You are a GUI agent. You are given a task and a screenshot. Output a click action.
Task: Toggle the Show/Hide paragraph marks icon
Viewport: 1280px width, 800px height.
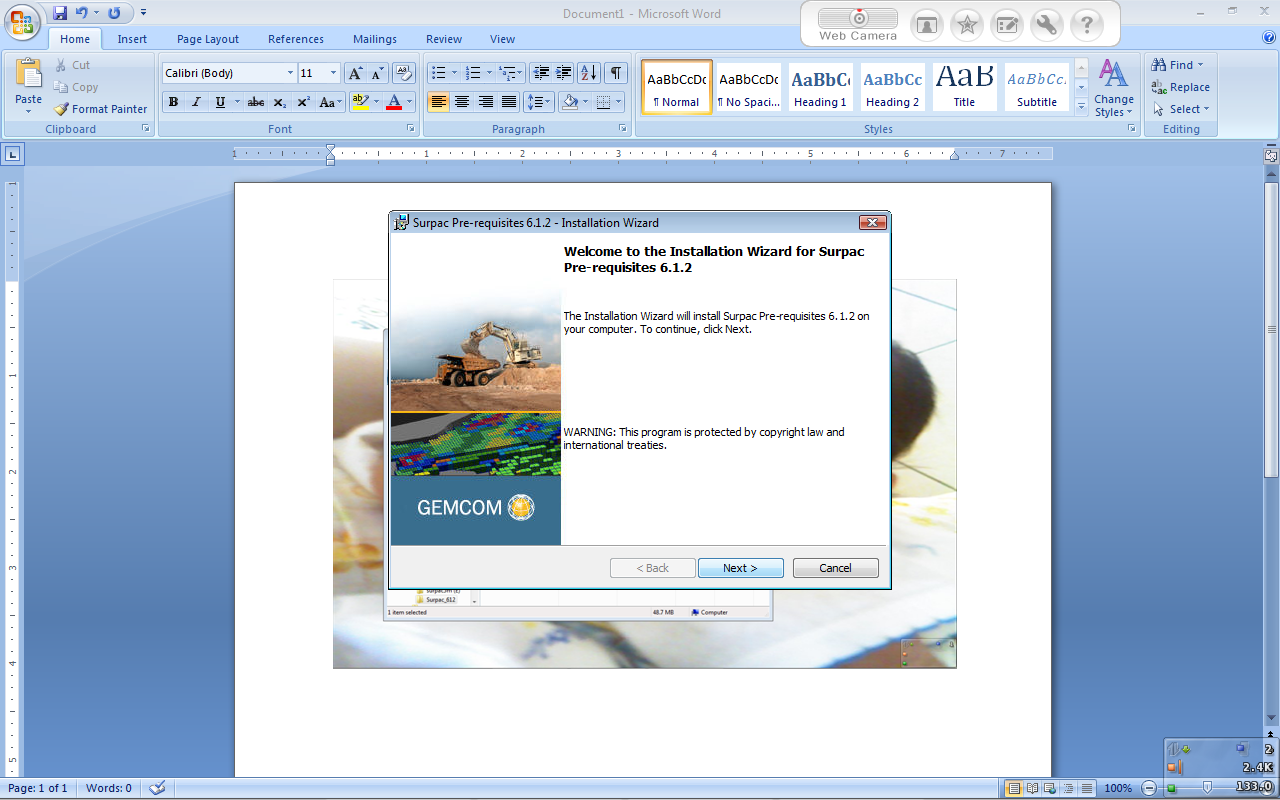[616, 73]
